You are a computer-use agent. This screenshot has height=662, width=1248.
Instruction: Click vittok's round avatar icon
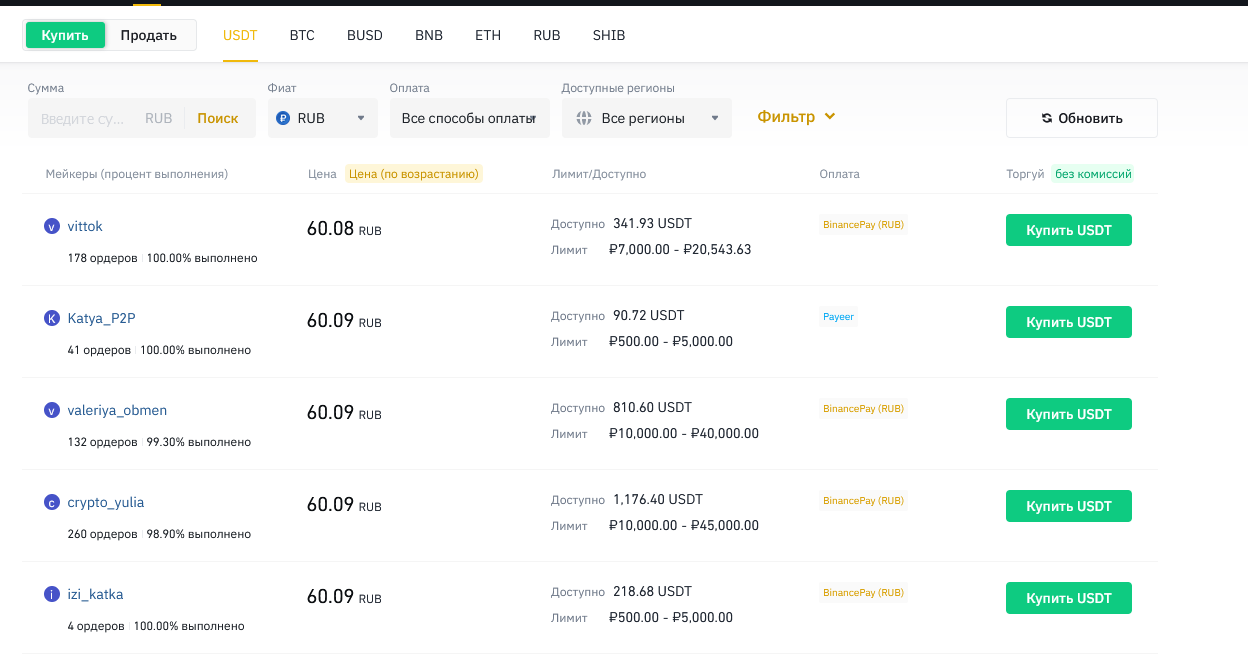coord(52,227)
